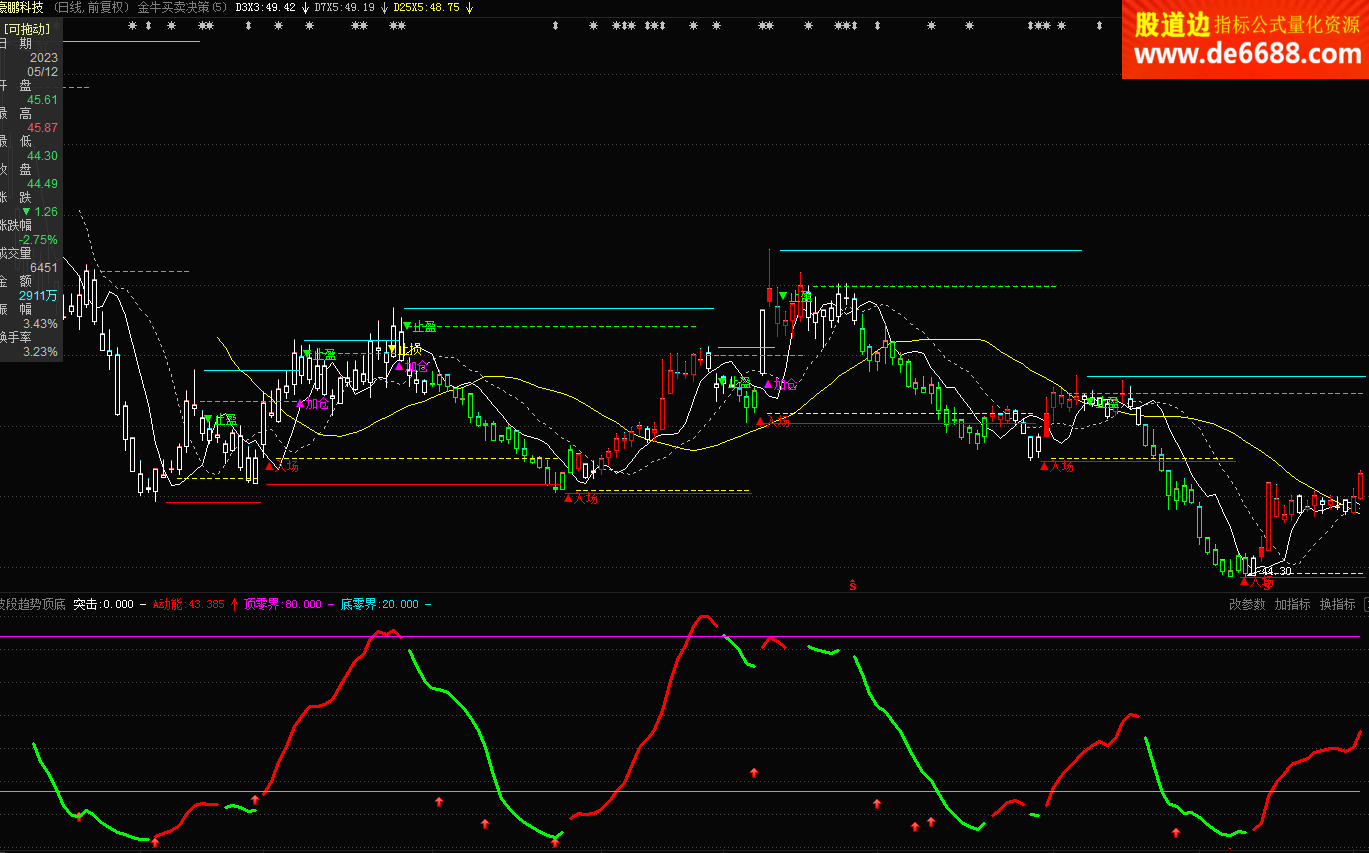
Task: Click the closing price 44.49
Action: pyautogui.click(x=43, y=184)
